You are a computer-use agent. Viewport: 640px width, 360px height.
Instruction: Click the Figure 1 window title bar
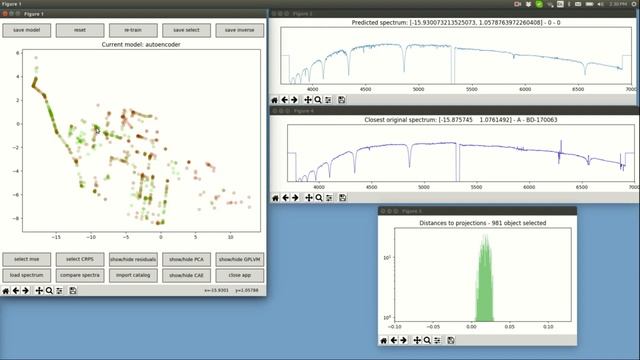[x=133, y=13]
